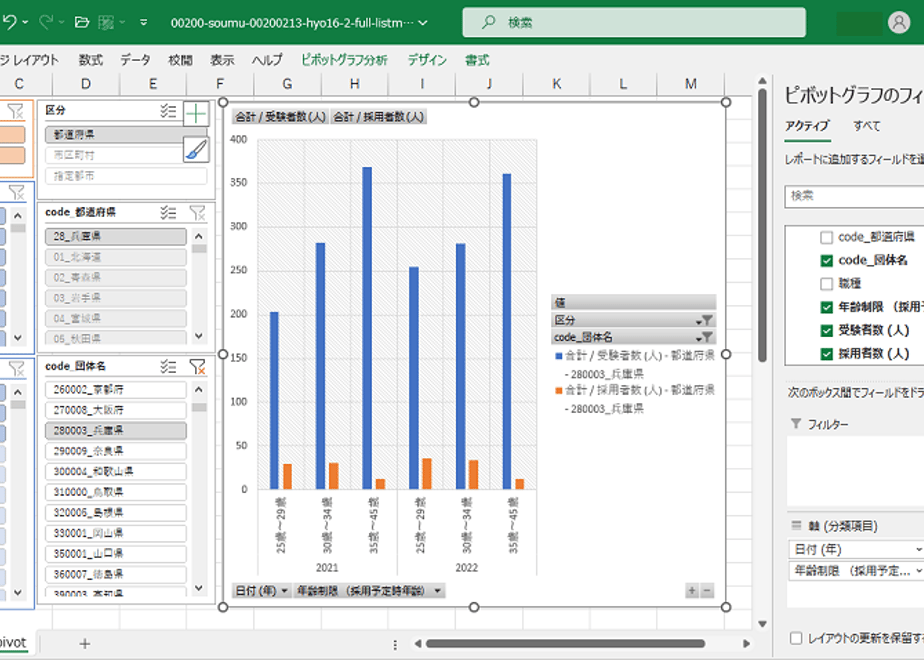
Task: Switch to アクティブ tab in field pane
Action: tap(807, 126)
